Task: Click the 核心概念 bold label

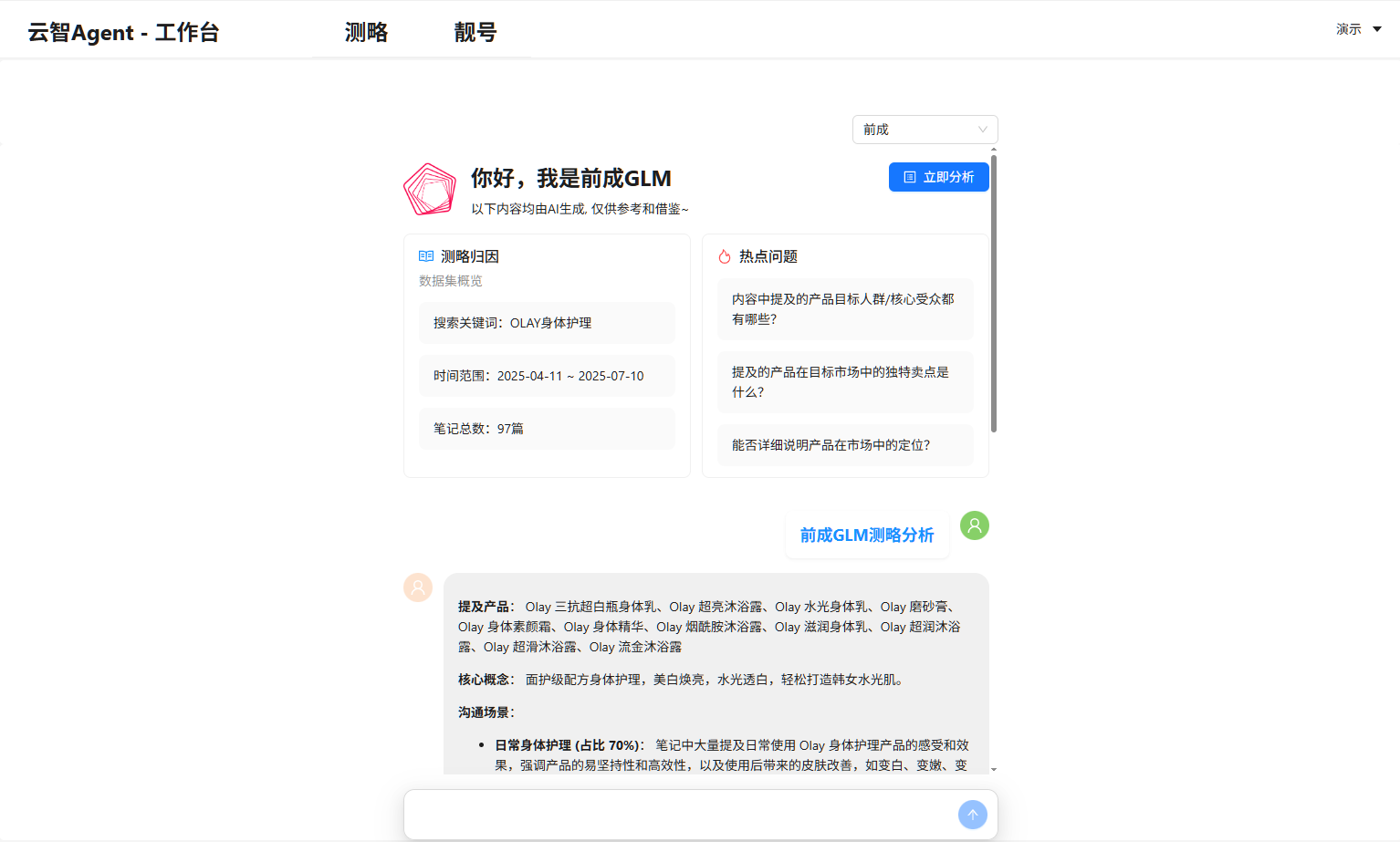Action: tap(486, 680)
